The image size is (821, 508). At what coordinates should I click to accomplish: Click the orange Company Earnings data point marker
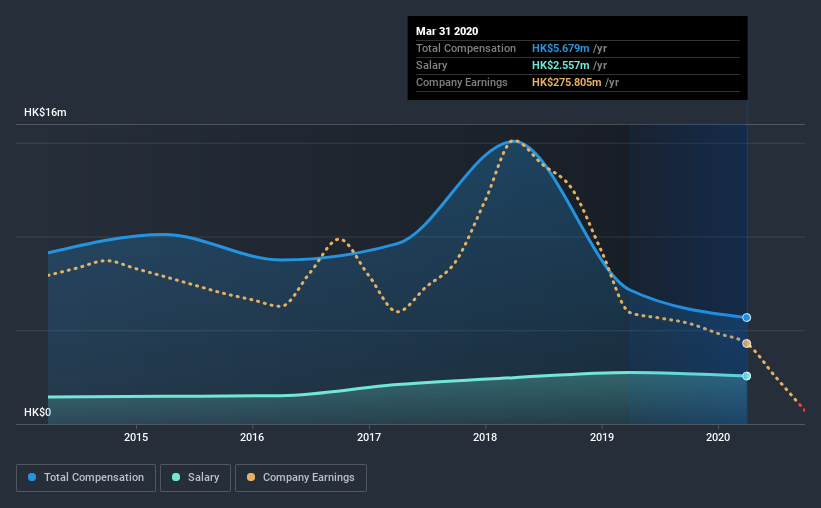[x=747, y=344]
